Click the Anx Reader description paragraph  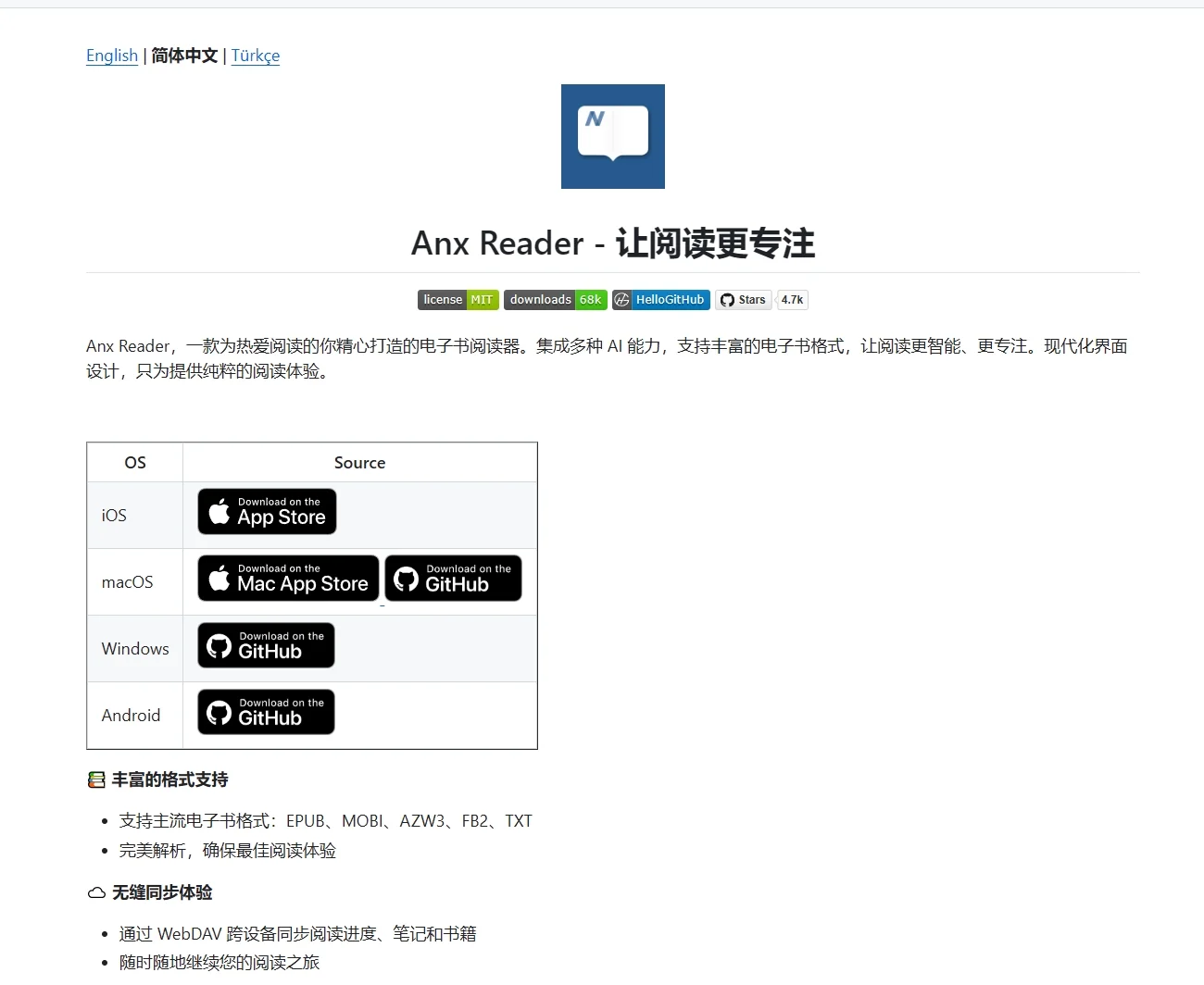[608, 358]
